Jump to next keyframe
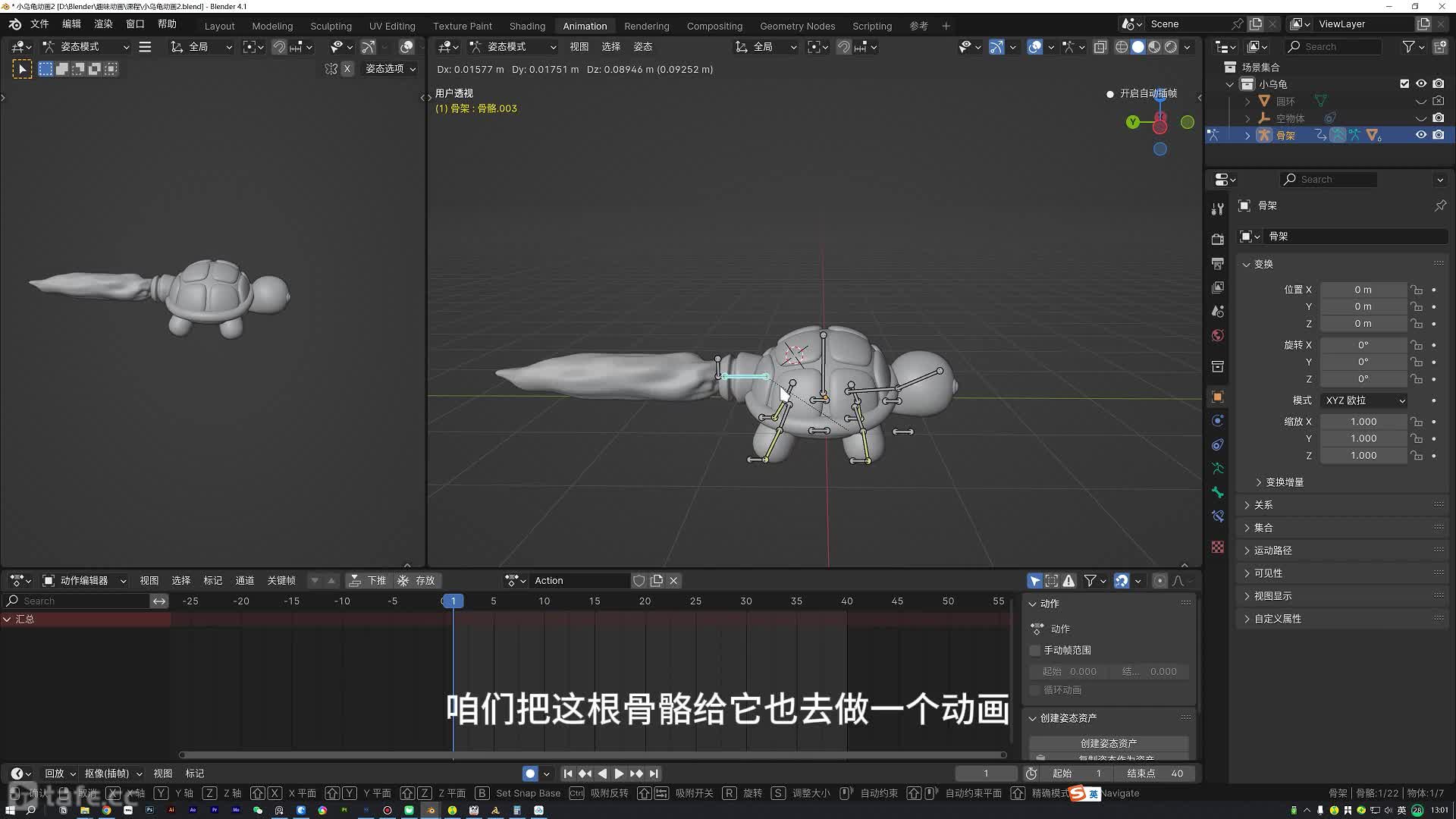Screen dimensions: 1456x819 tap(636, 773)
